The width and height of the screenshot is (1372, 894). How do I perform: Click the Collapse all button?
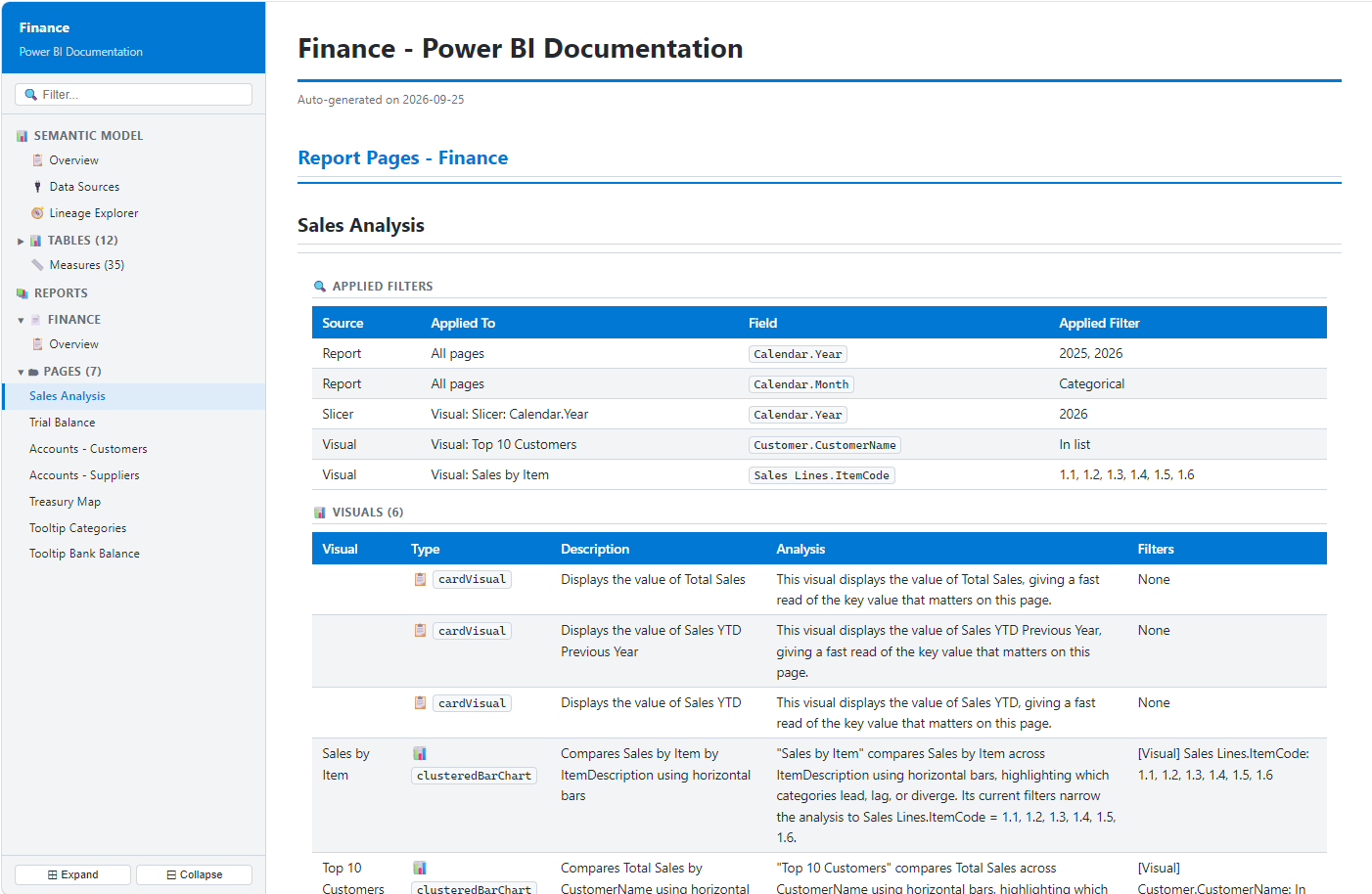(194, 875)
